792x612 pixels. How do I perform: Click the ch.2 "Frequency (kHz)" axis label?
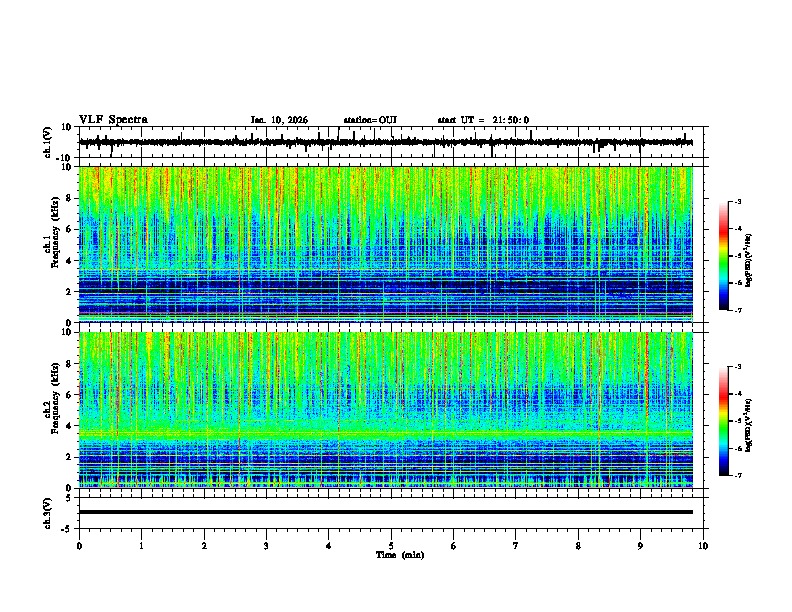(55, 398)
